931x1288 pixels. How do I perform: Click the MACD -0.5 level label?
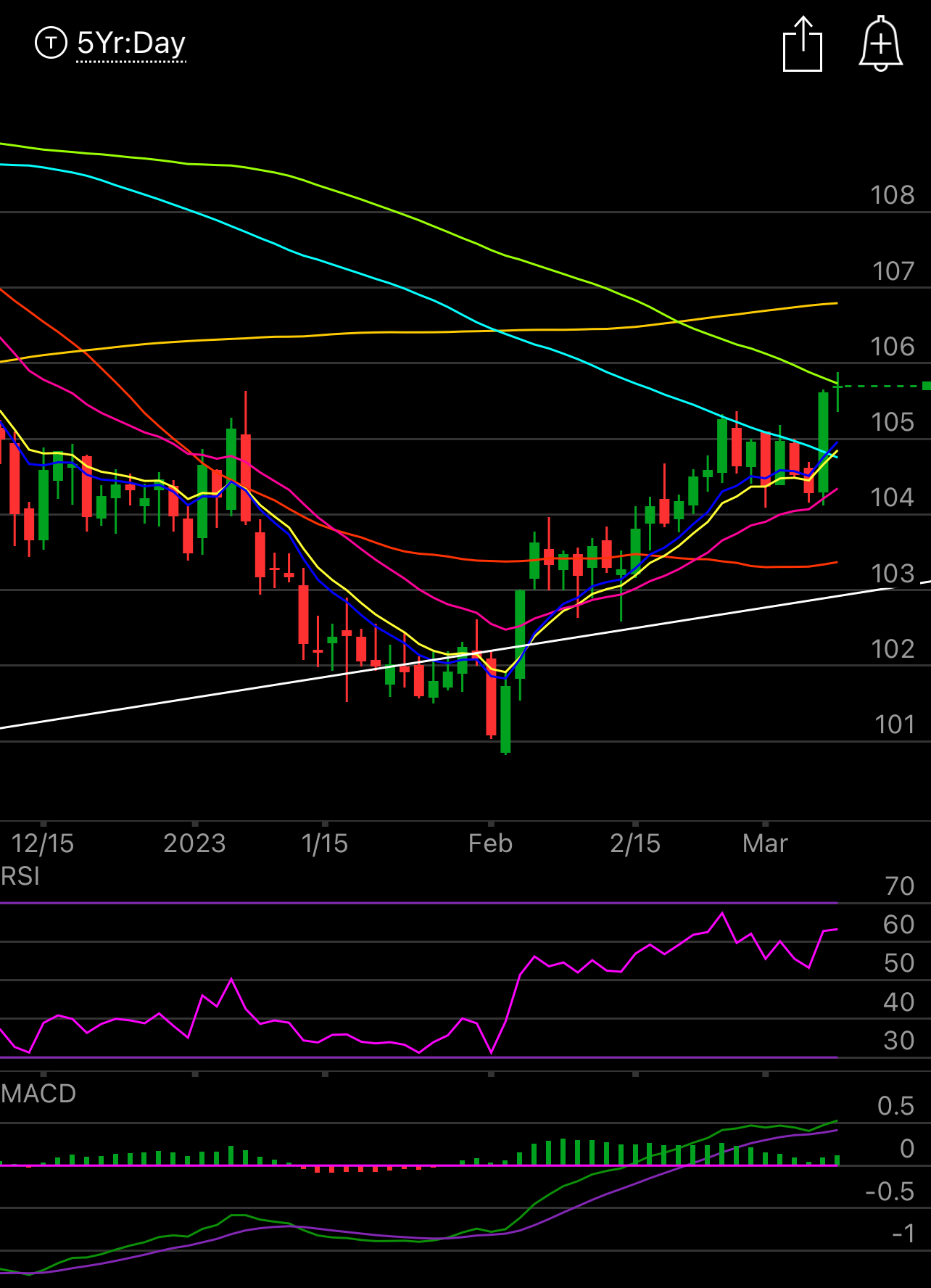pos(890,1192)
